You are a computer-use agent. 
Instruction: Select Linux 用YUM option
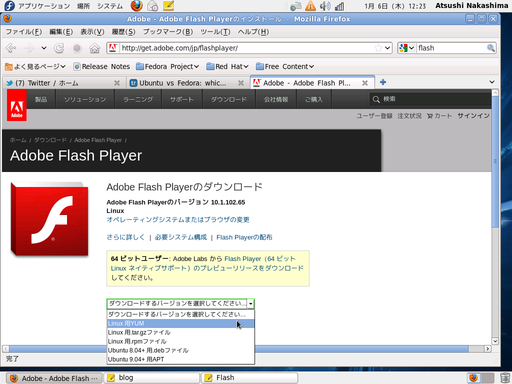tap(180, 323)
